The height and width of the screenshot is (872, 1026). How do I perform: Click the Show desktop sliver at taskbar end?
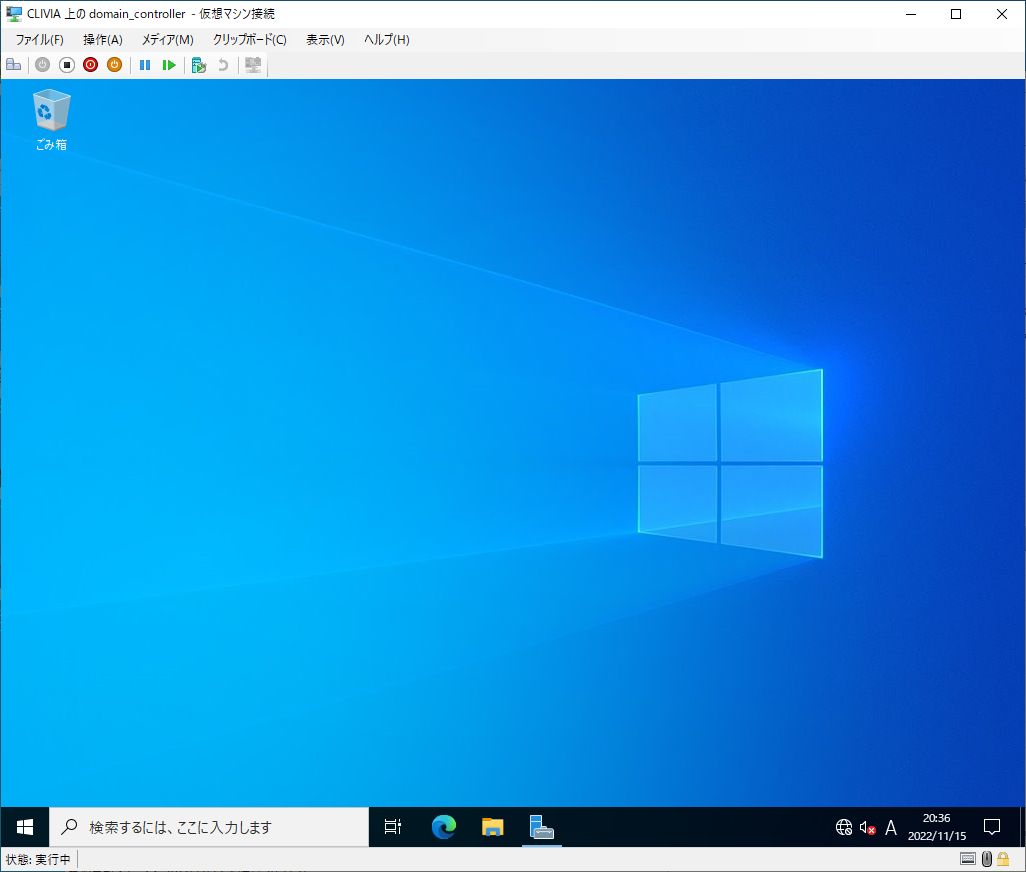pyautogui.click(x=1021, y=828)
